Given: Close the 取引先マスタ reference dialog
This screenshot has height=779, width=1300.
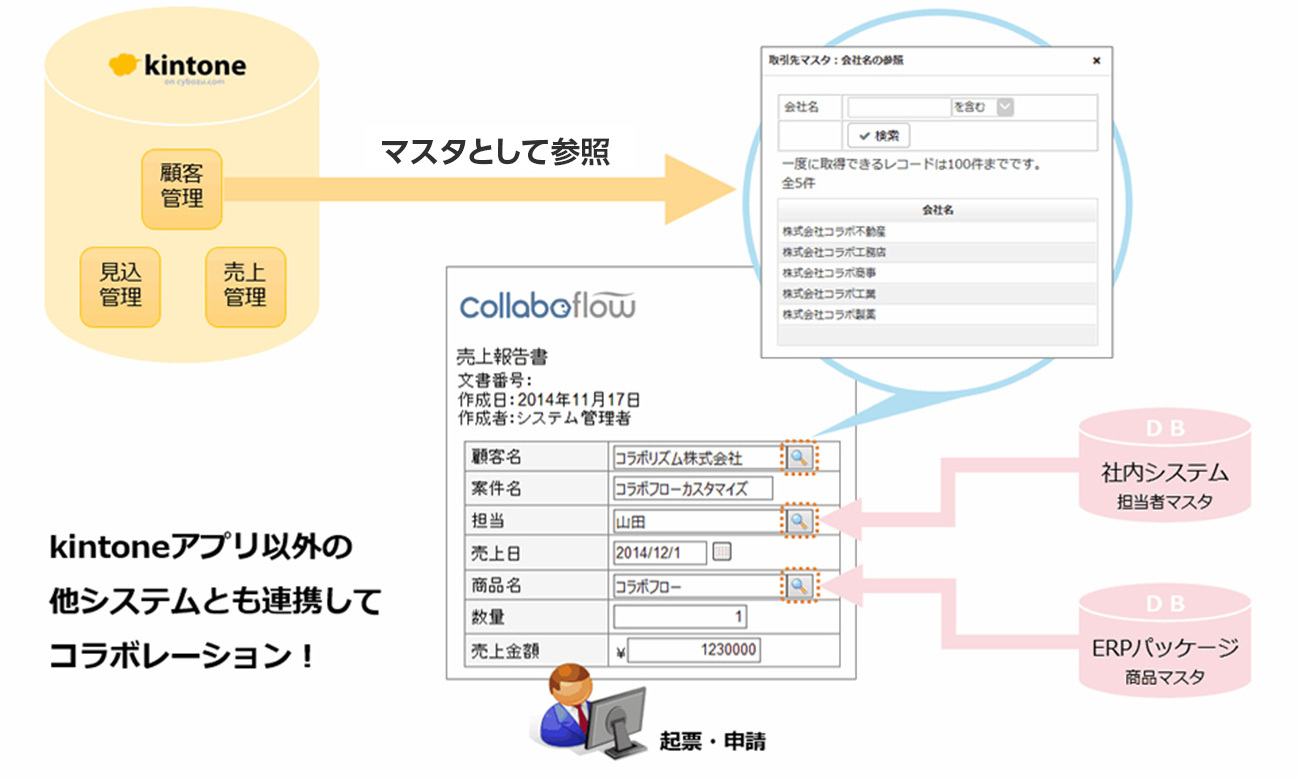Looking at the screenshot, I should click(x=1097, y=60).
